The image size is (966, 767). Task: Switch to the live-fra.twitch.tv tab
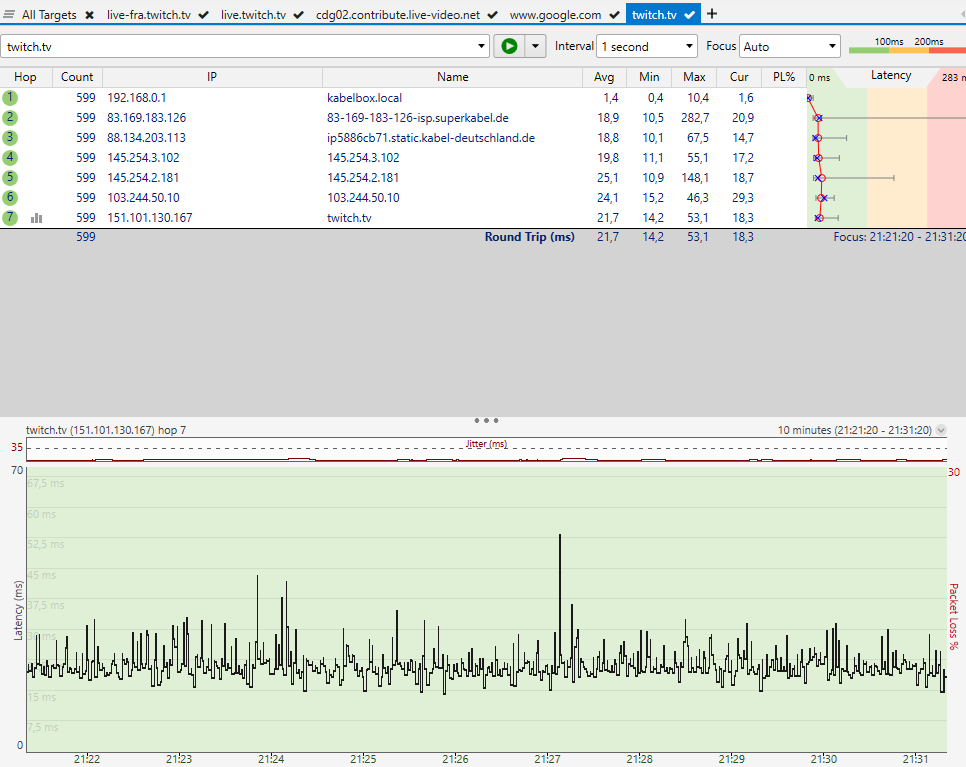coord(148,15)
